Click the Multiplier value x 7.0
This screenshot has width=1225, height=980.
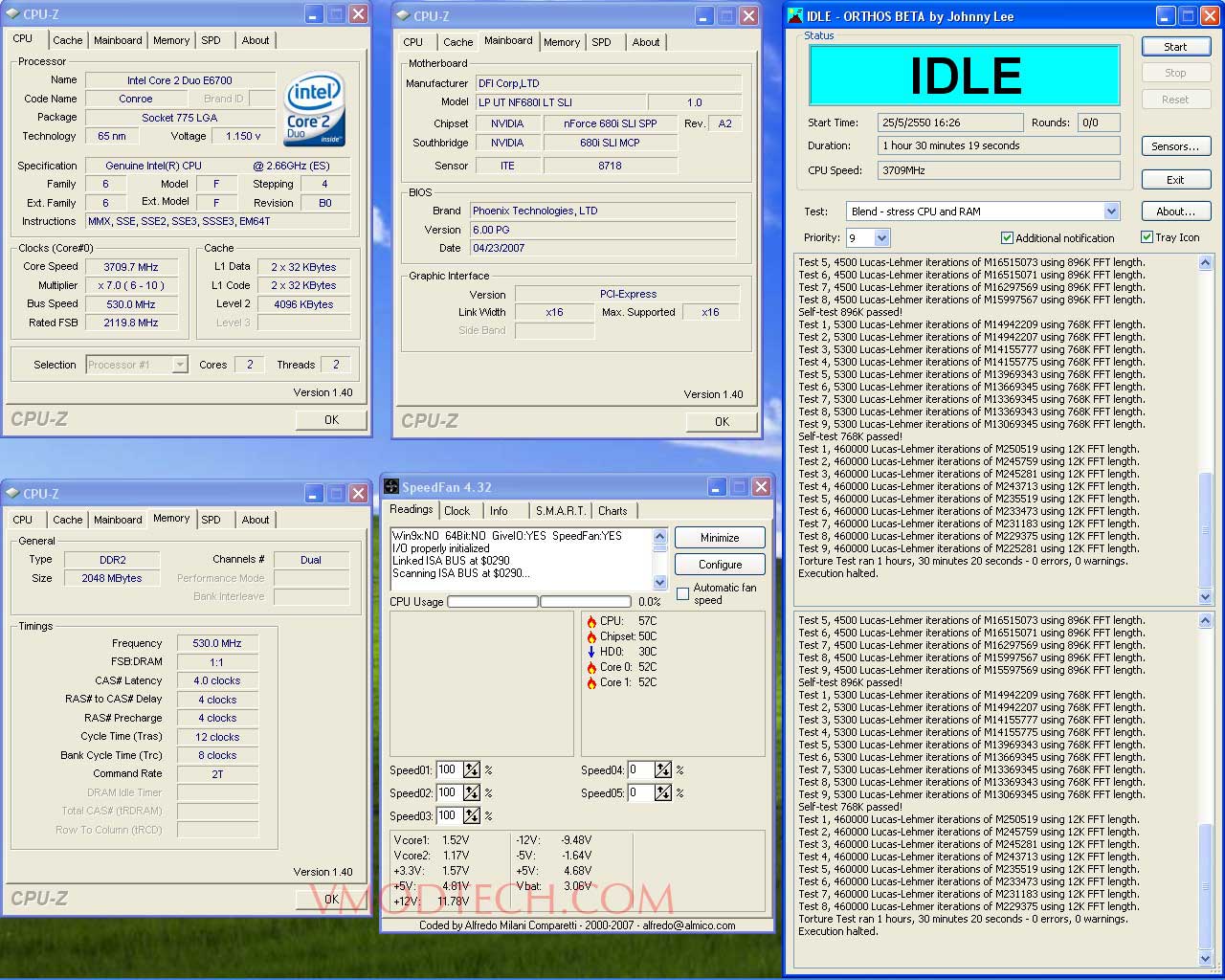(x=131, y=285)
